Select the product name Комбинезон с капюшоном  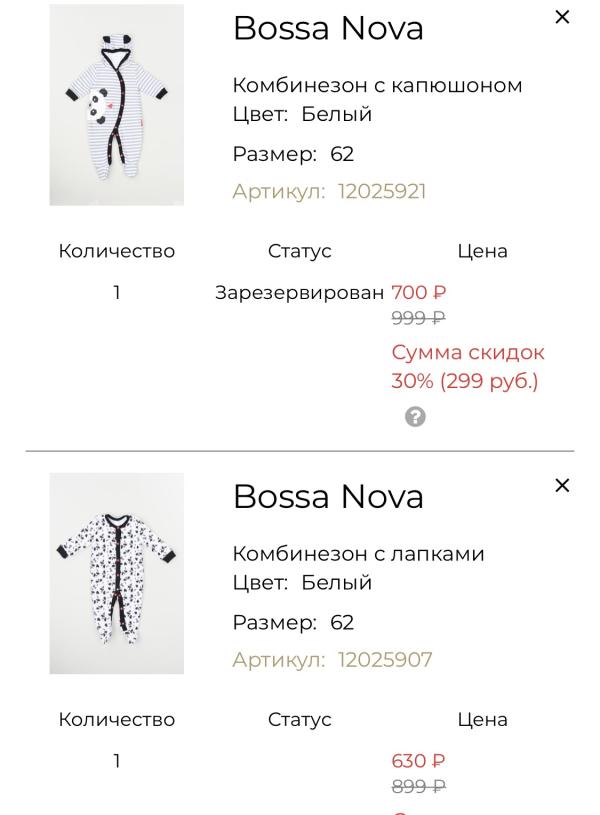point(377,85)
